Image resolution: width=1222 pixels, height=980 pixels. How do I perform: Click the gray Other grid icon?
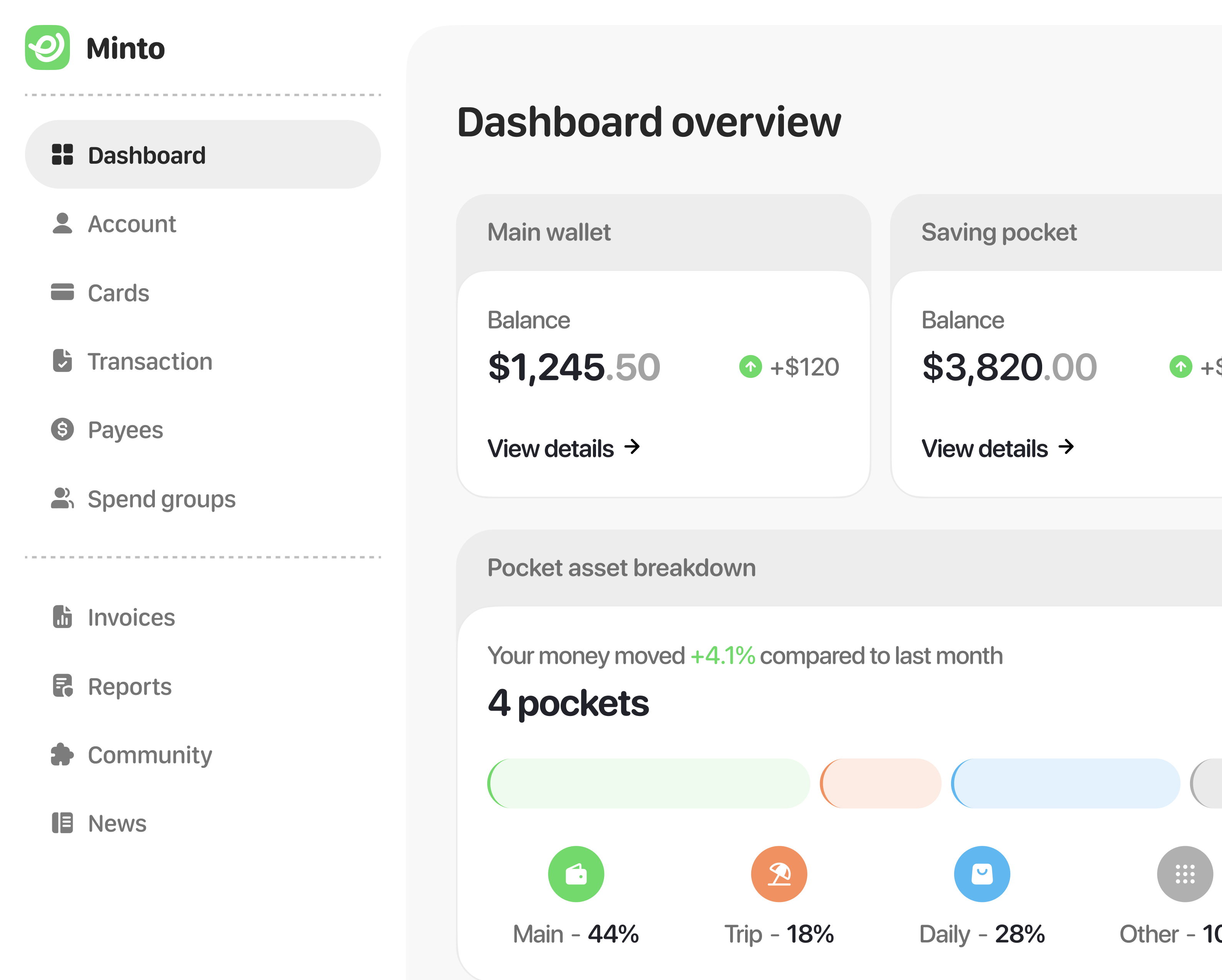pos(1184,874)
